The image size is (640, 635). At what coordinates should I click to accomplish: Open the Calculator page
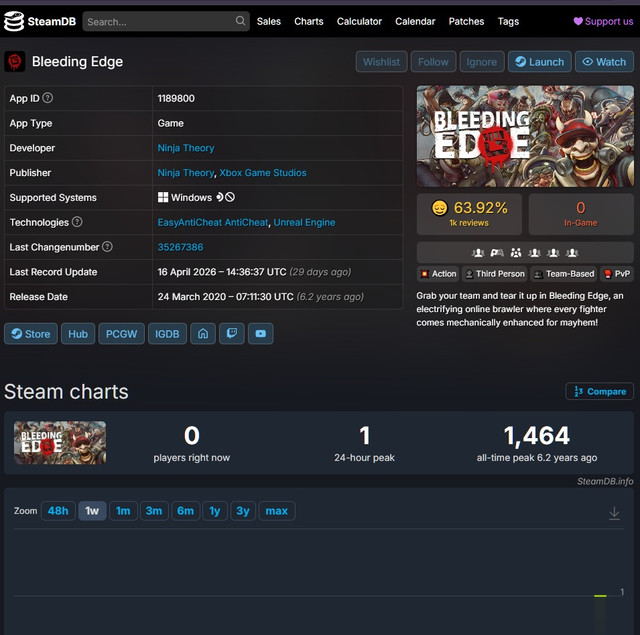pyautogui.click(x=359, y=21)
